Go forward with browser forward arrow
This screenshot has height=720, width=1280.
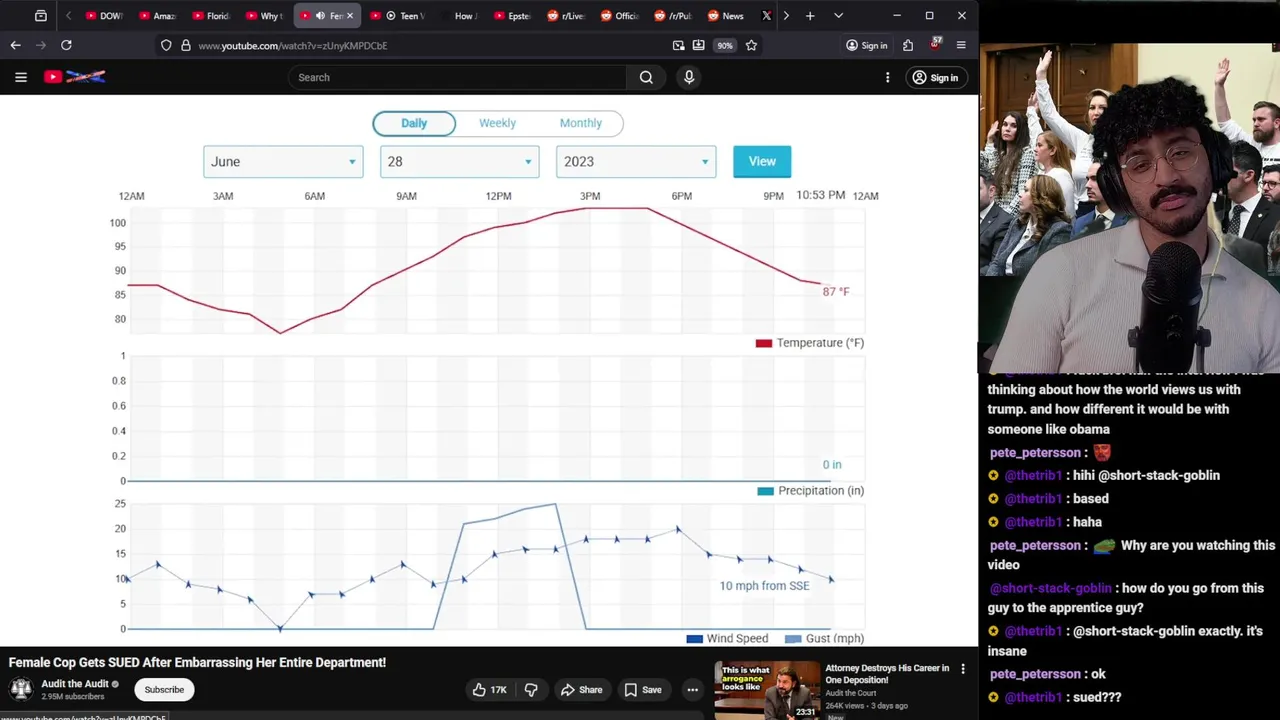[x=41, y=45]
